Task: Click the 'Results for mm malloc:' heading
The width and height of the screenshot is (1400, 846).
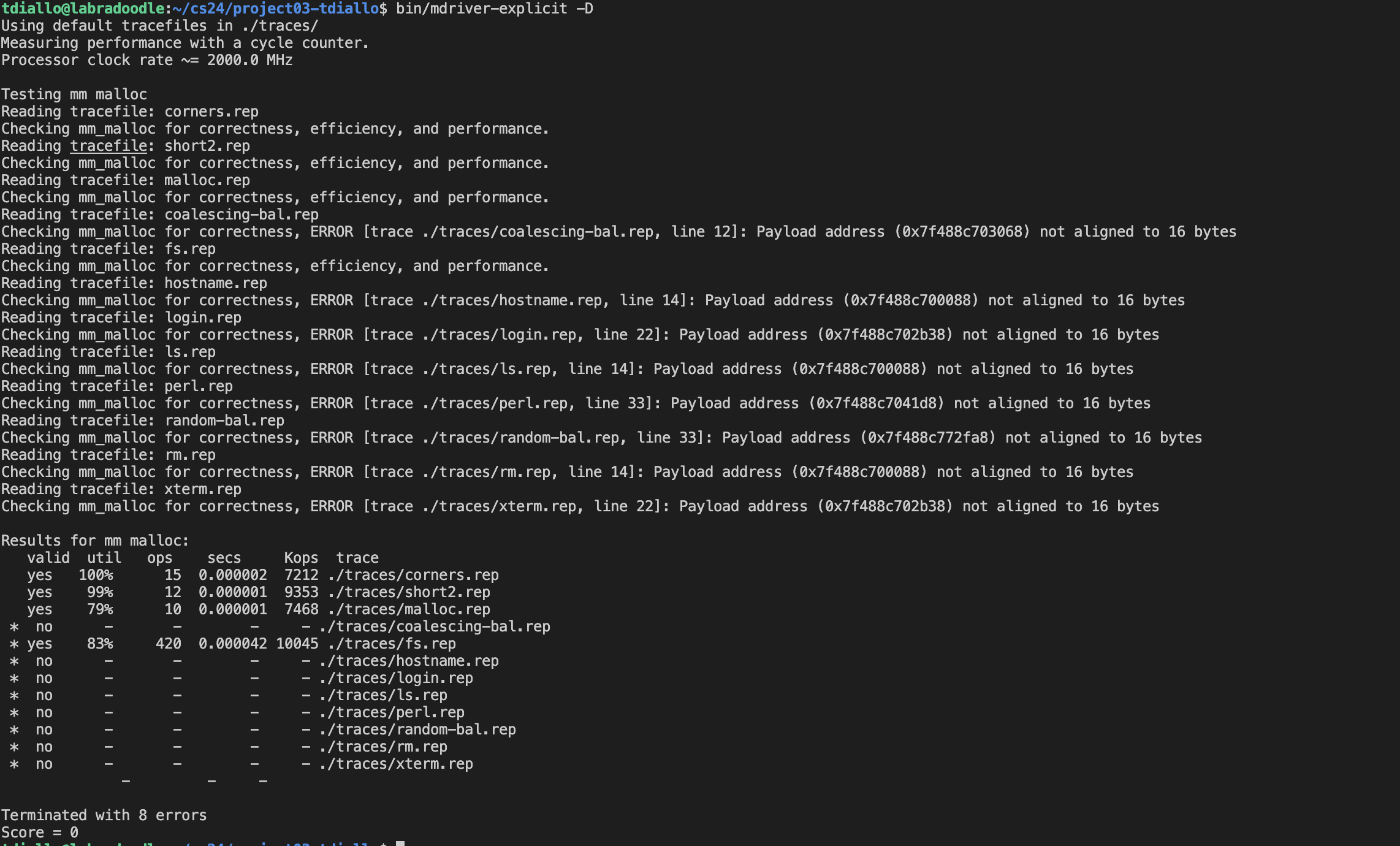Action: [95, 541]
